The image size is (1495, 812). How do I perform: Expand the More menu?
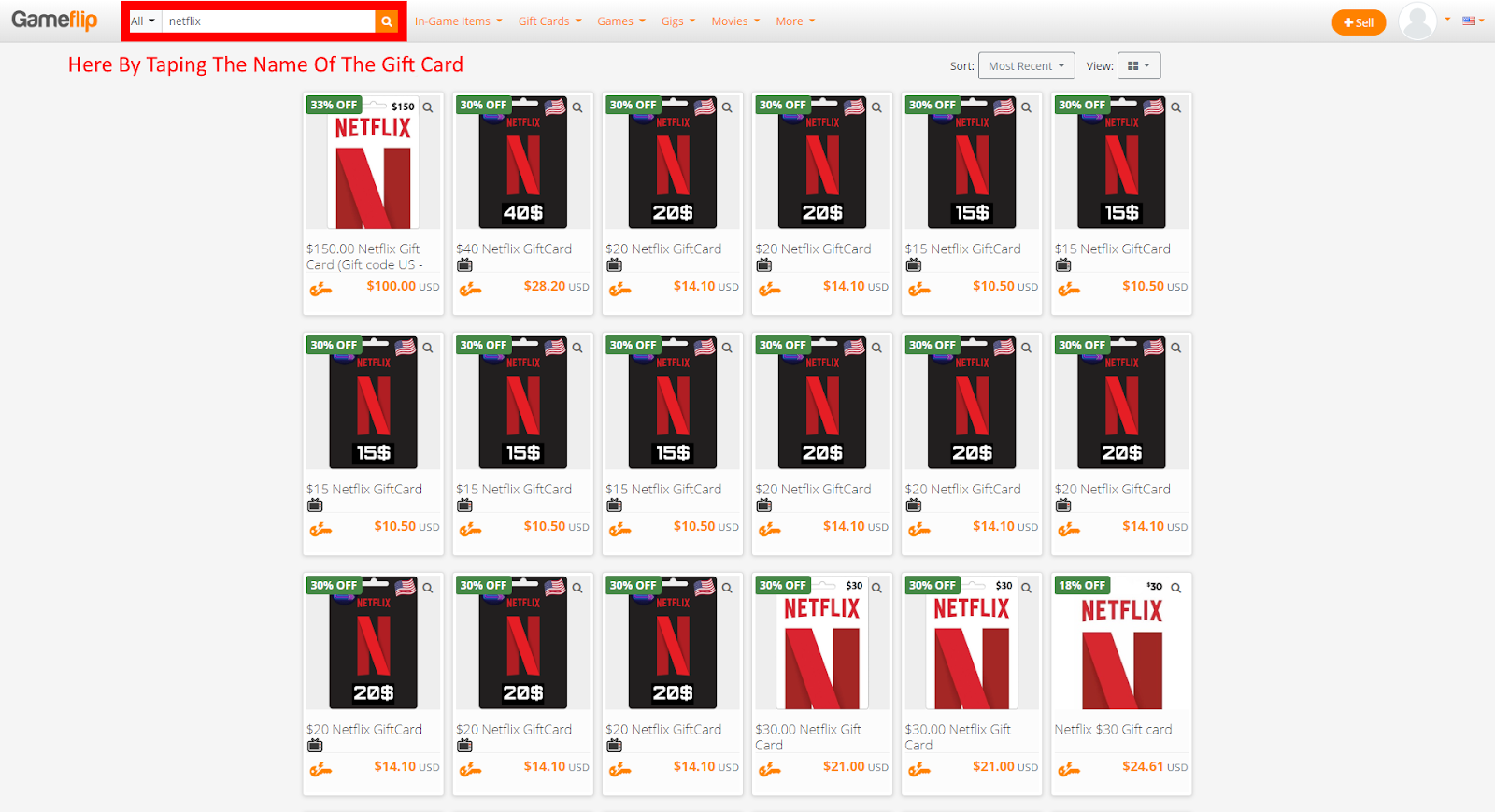pyautogui.click(x=795, y=21)
